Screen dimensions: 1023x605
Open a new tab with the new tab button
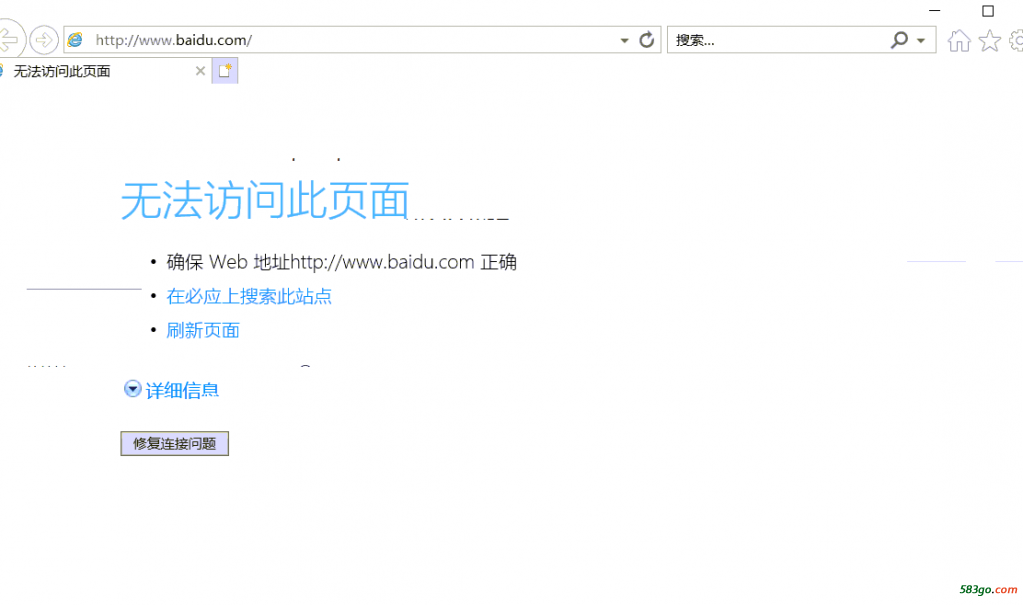point(225,70)
